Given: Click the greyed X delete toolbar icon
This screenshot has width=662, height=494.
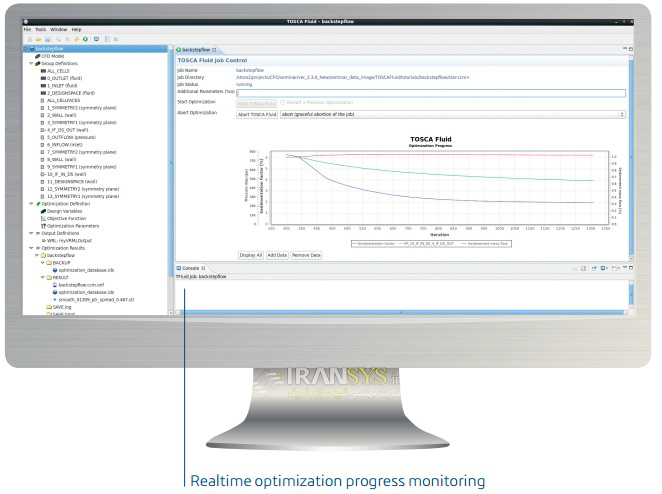Looking at the screenshot, I should [68, 39].
